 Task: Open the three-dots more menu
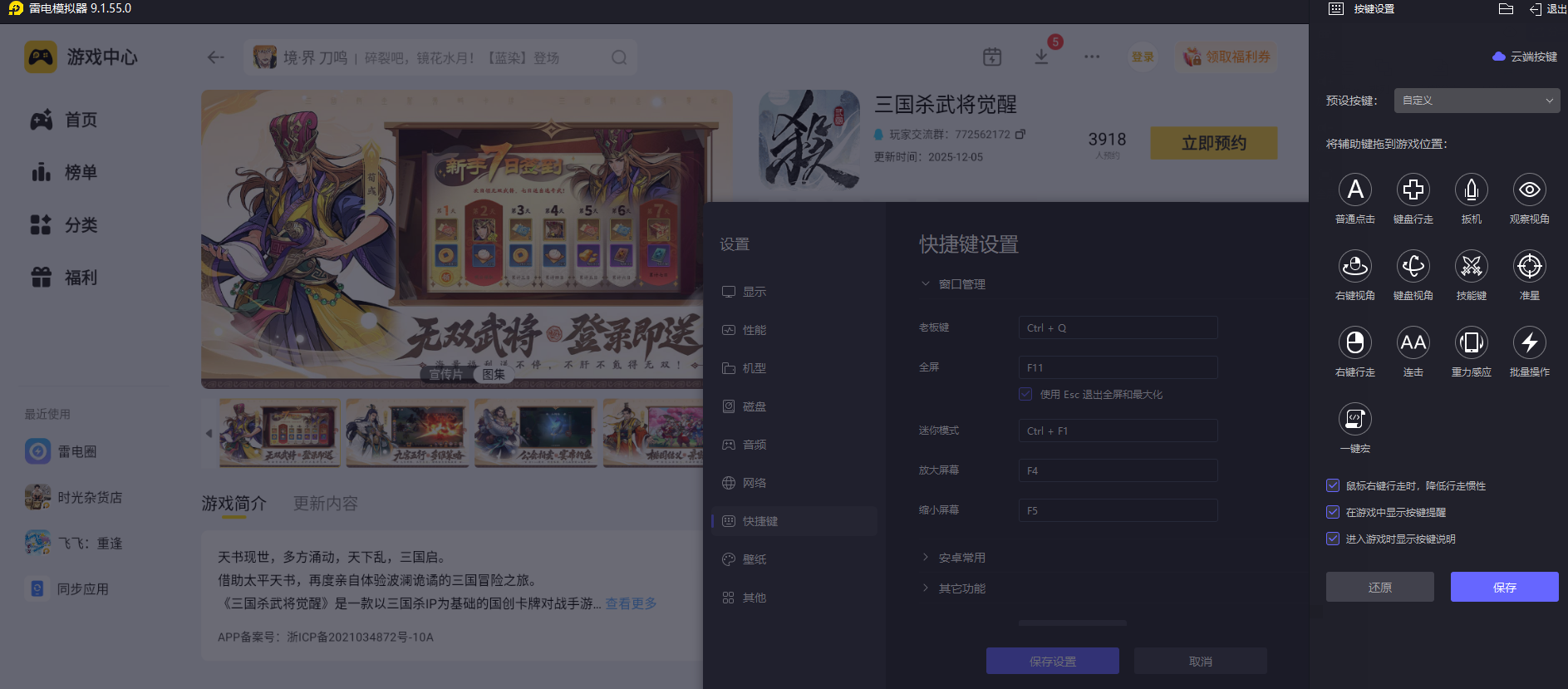click(1092, 57)
